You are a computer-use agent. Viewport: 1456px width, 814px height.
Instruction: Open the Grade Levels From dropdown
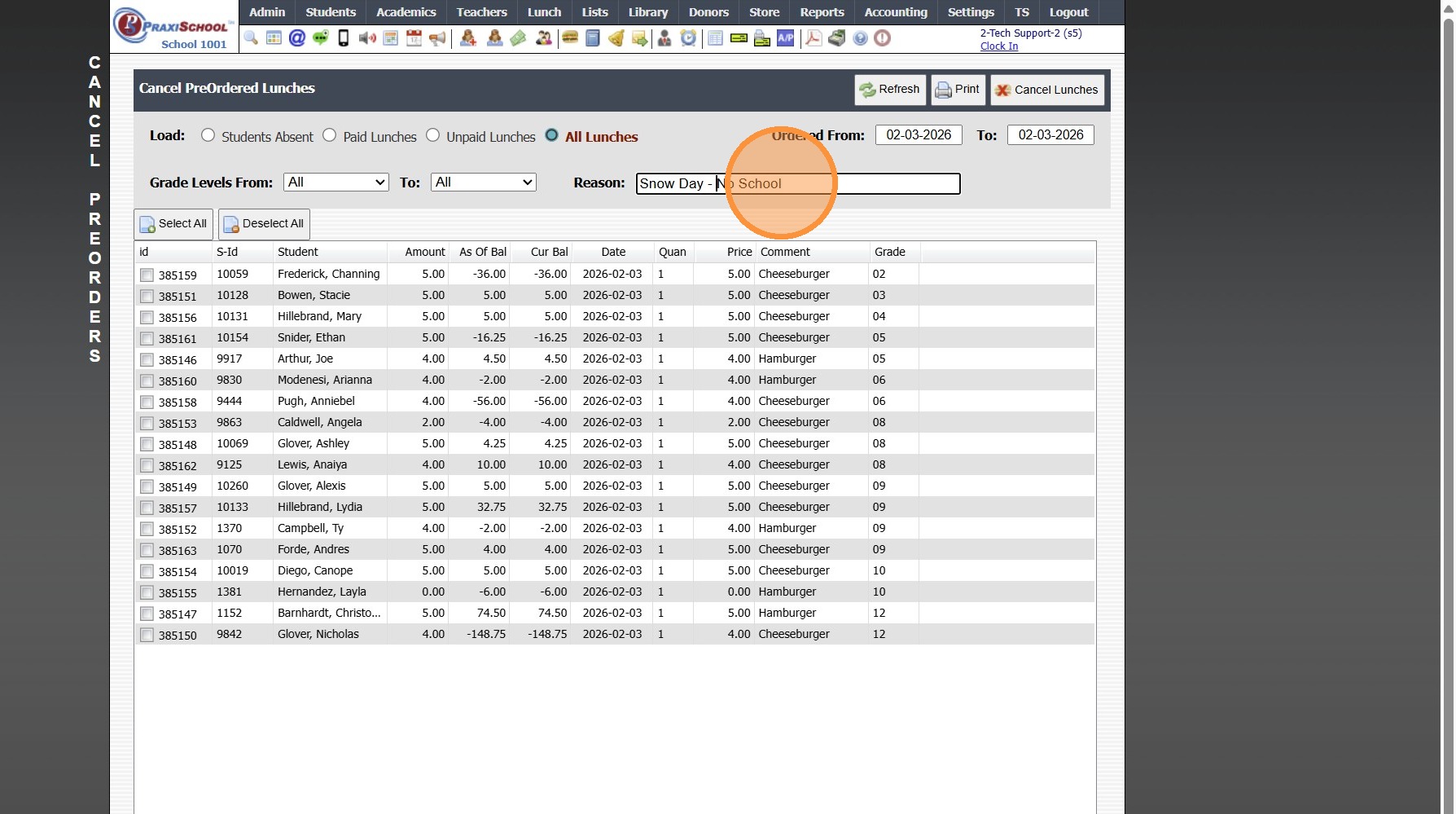(335, 183)
